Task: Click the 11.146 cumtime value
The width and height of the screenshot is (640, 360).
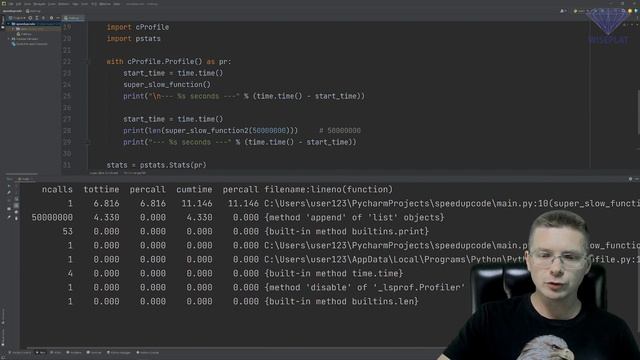Action: coord(194,203)
